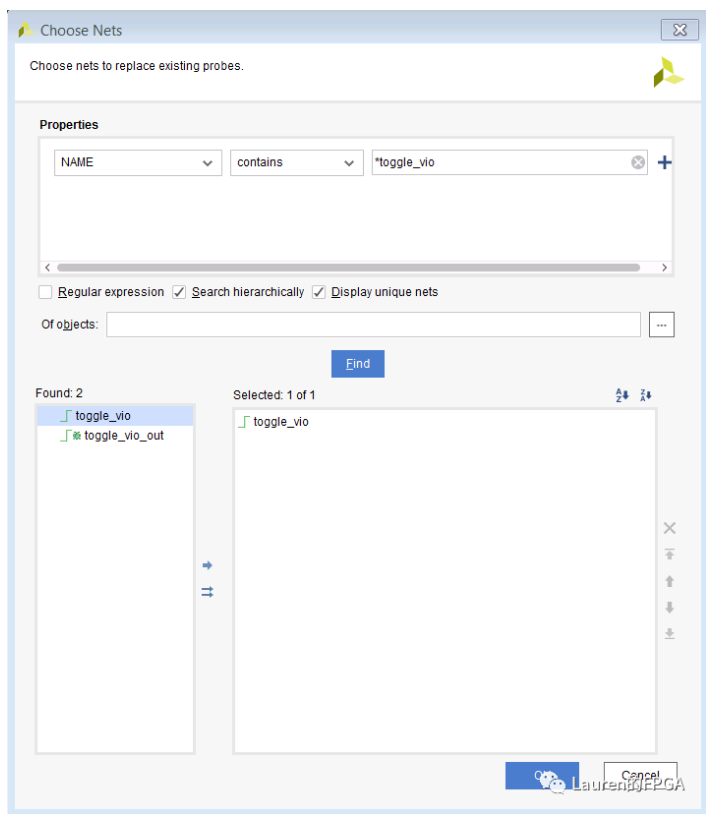Screen dimensions: 715x822
Task: Move all found nets to Selected
Action: [x=207, y=592]
